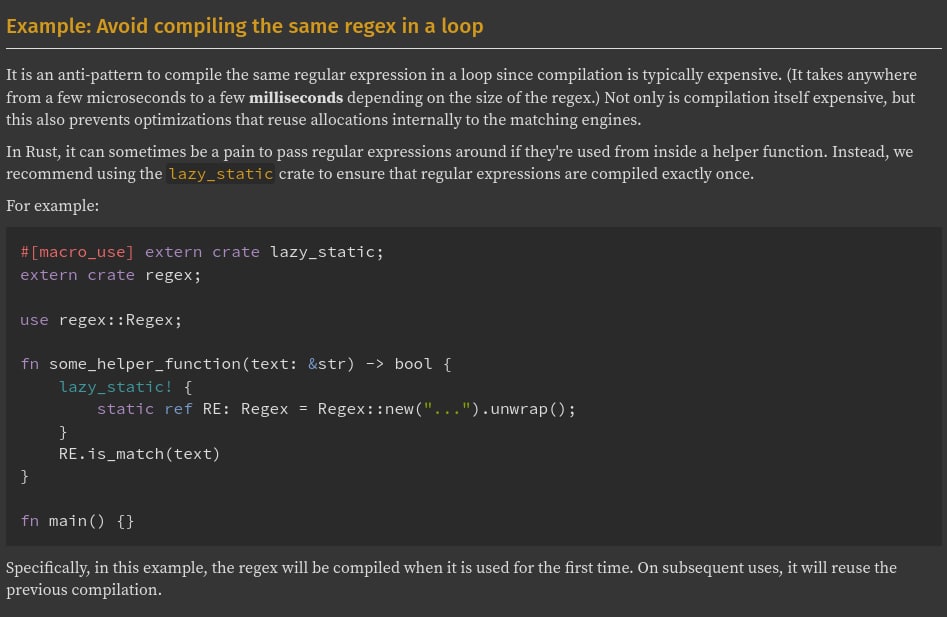Click the 'use regex::Regex;' import line
947x617 pixels.
[x=101, y=320]
